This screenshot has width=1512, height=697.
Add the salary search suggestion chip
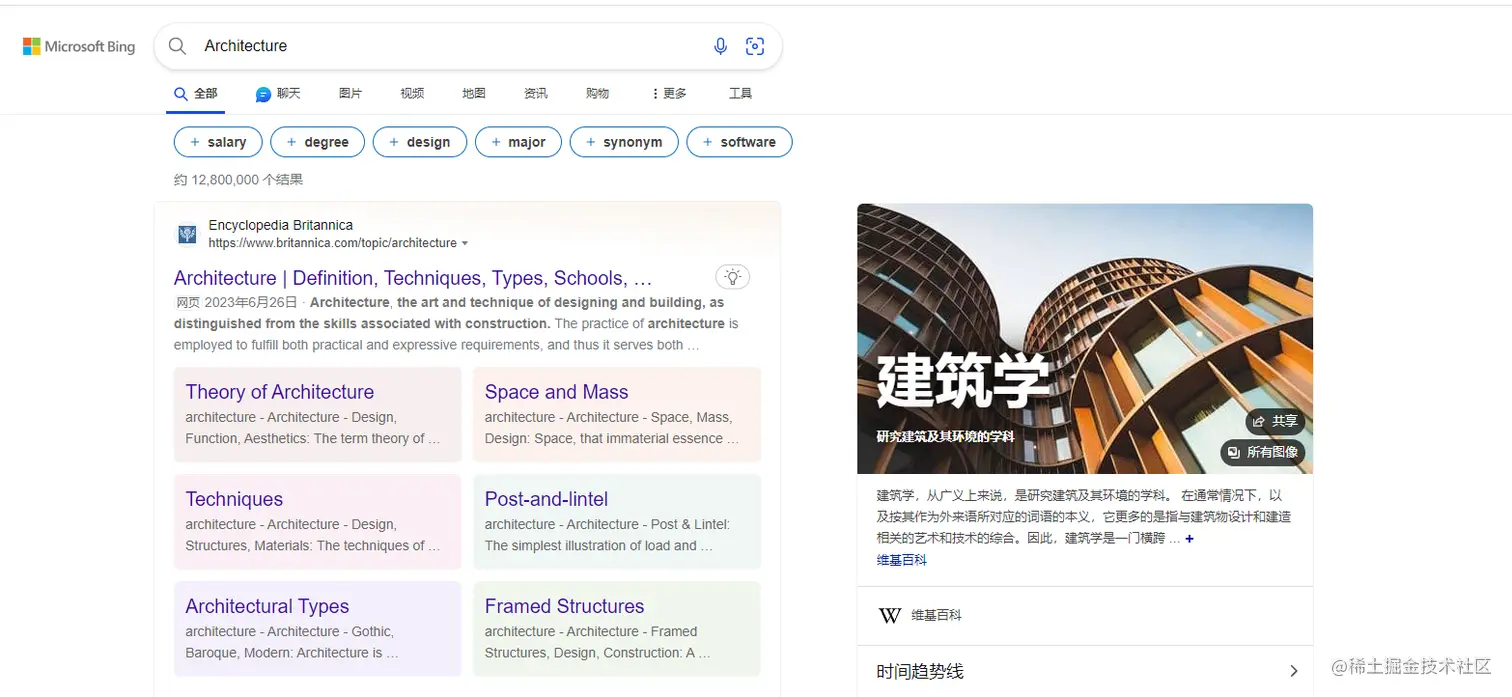tap(218, 142)
